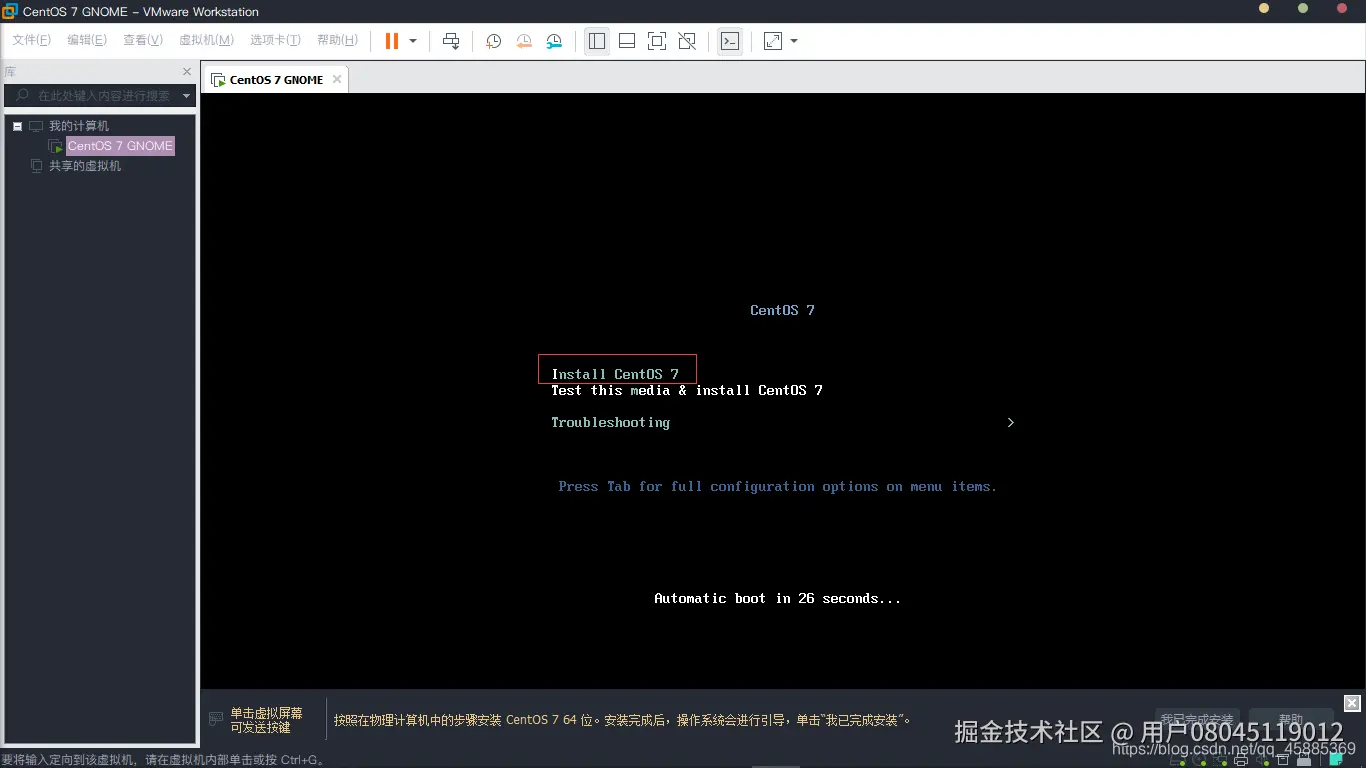Click the search field dropdown in library panel

(x=186, y=96)
